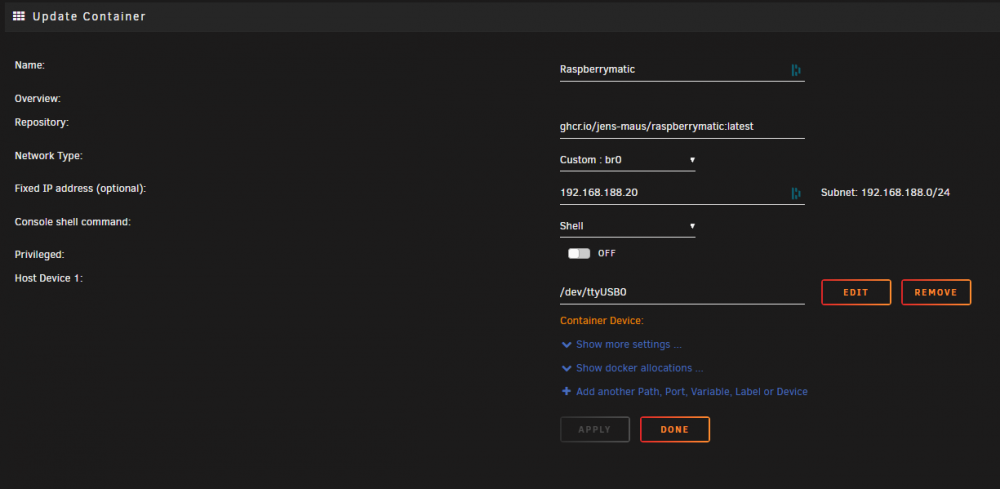
Task: Click the Remove button for Host Device 1
Action: 936,292
